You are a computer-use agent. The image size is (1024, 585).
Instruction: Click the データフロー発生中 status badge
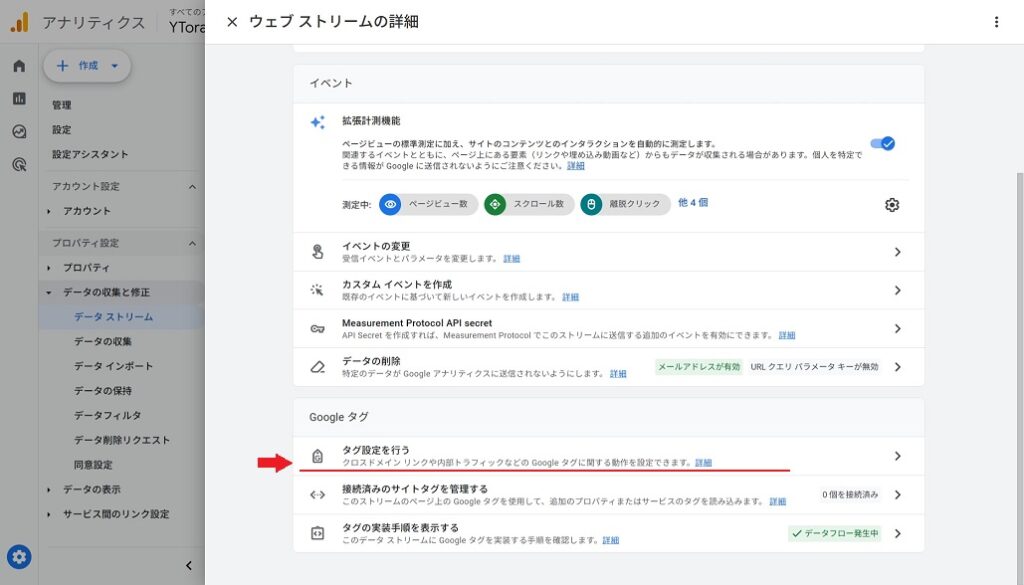click(835, 533)
